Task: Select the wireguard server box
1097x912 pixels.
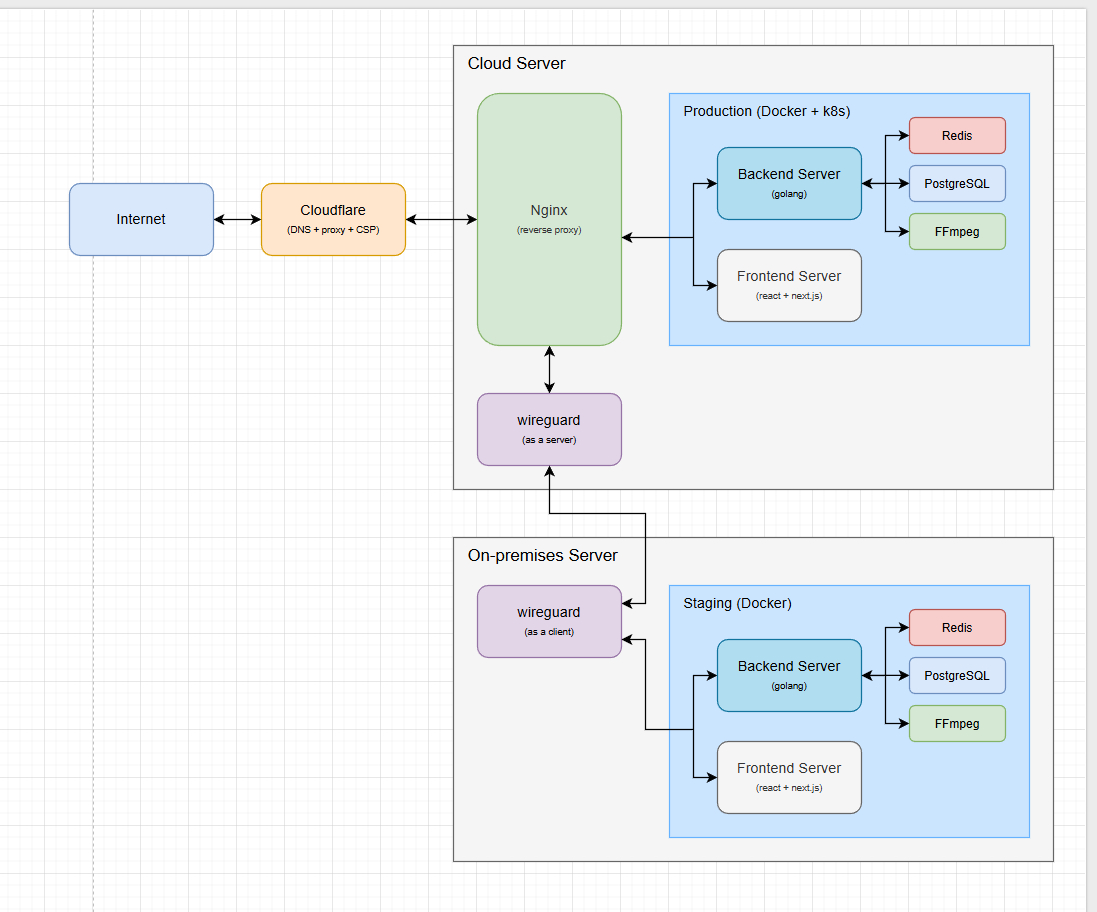Action: 549,429
